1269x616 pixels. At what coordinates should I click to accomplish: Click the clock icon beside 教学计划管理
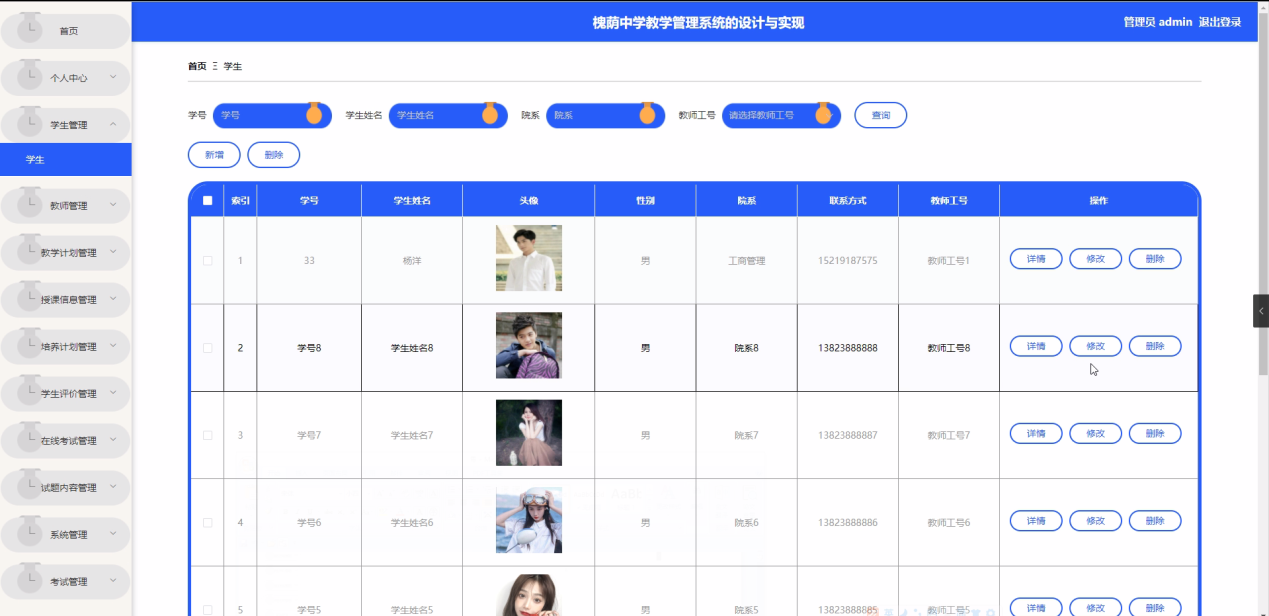[30, 248]
